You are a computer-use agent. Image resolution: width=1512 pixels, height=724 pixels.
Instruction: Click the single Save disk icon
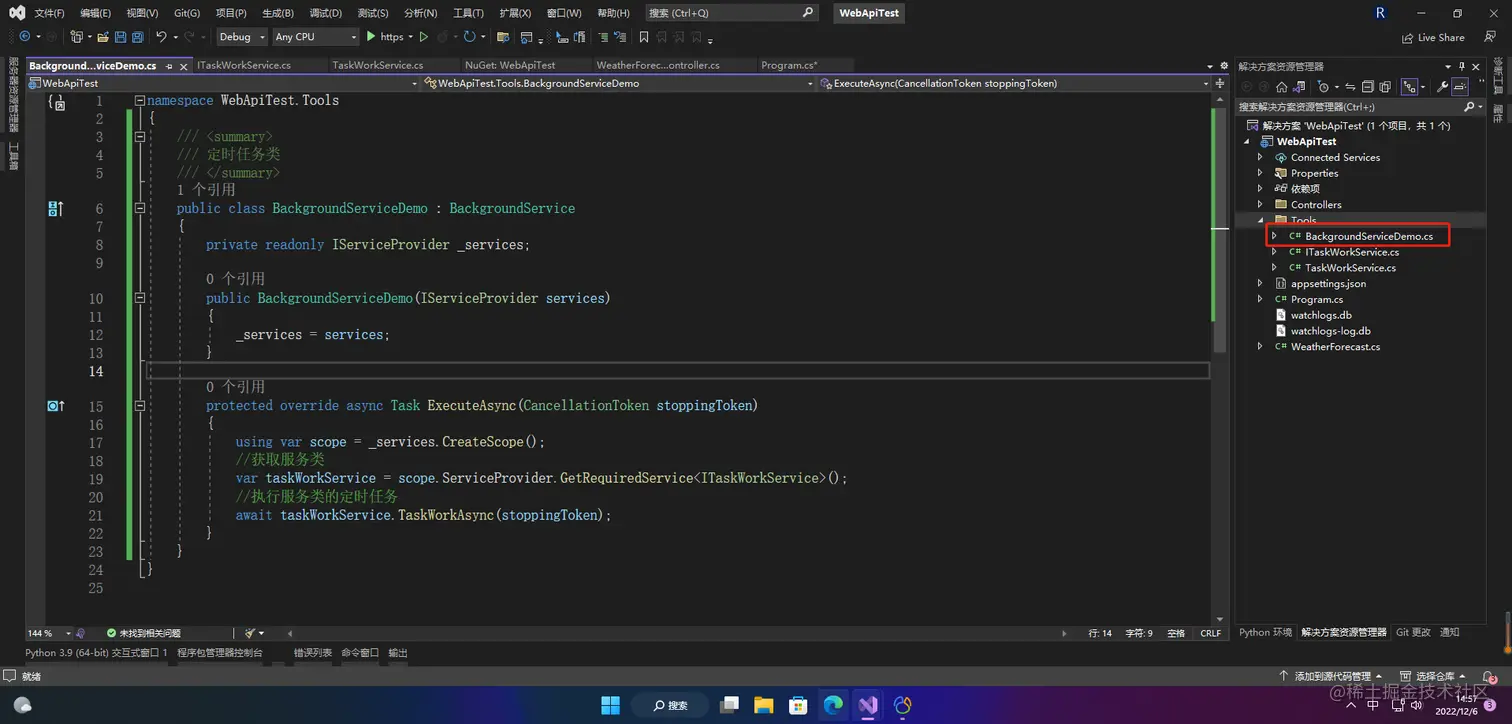click(x=120, y=37)
